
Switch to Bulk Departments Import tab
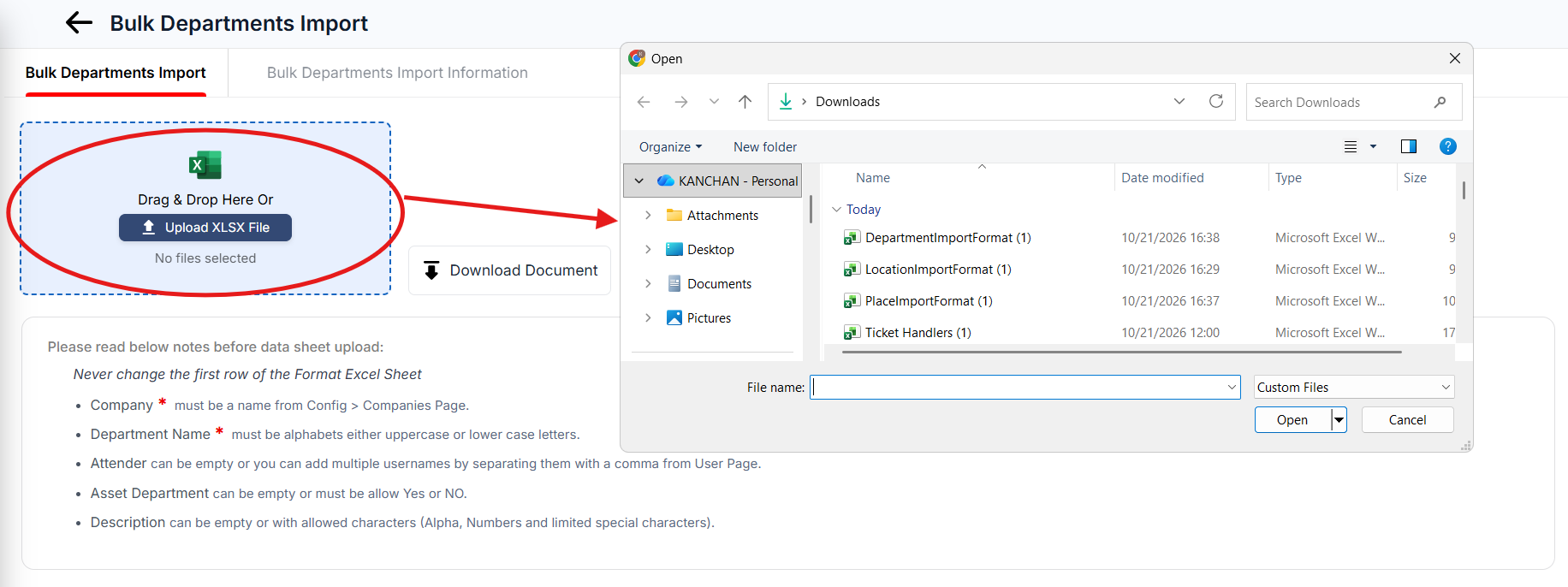tap(116, 73)
